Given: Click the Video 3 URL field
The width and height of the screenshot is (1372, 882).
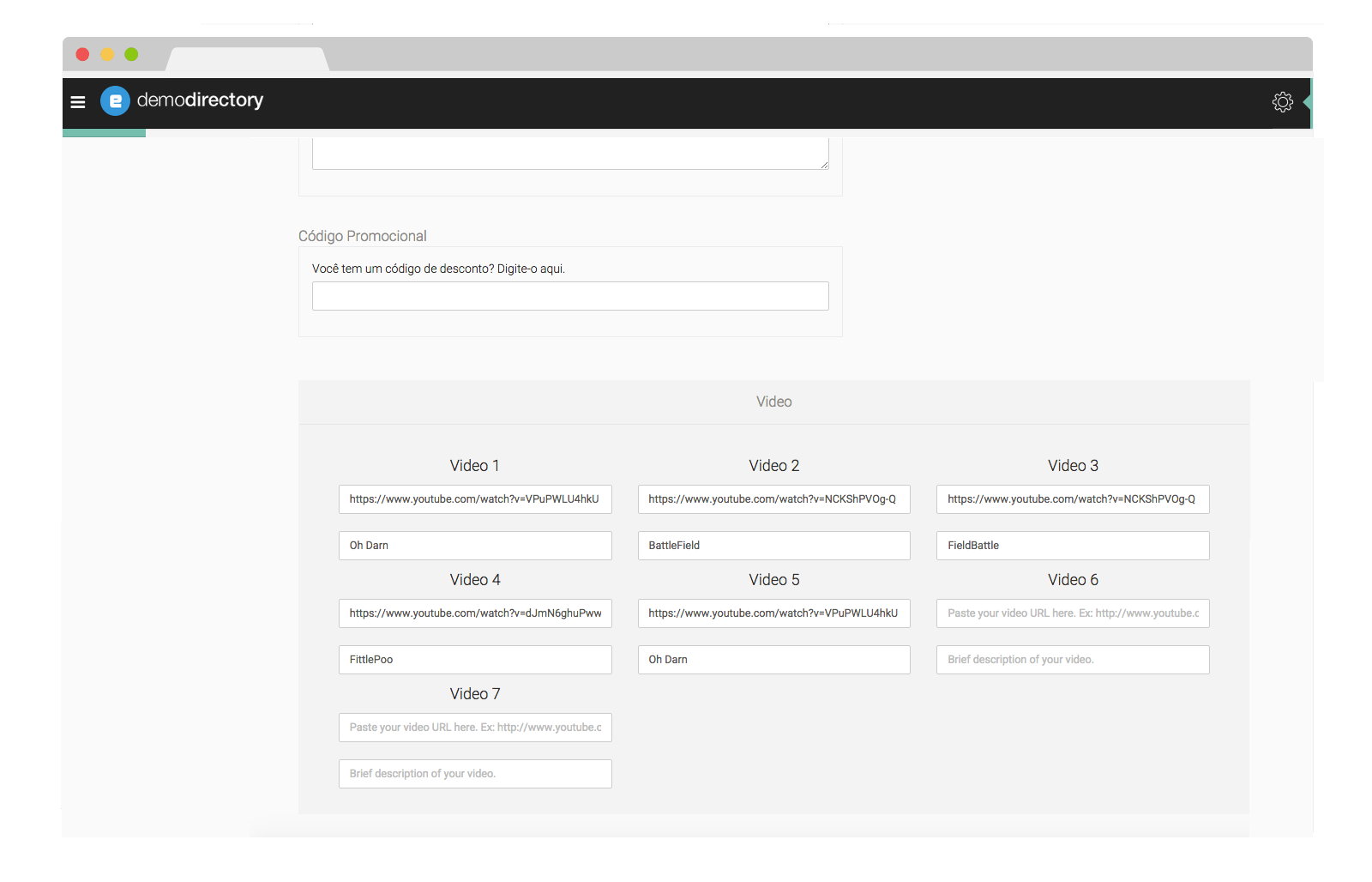Looking at the screenshot, I should coord(1073,499).
